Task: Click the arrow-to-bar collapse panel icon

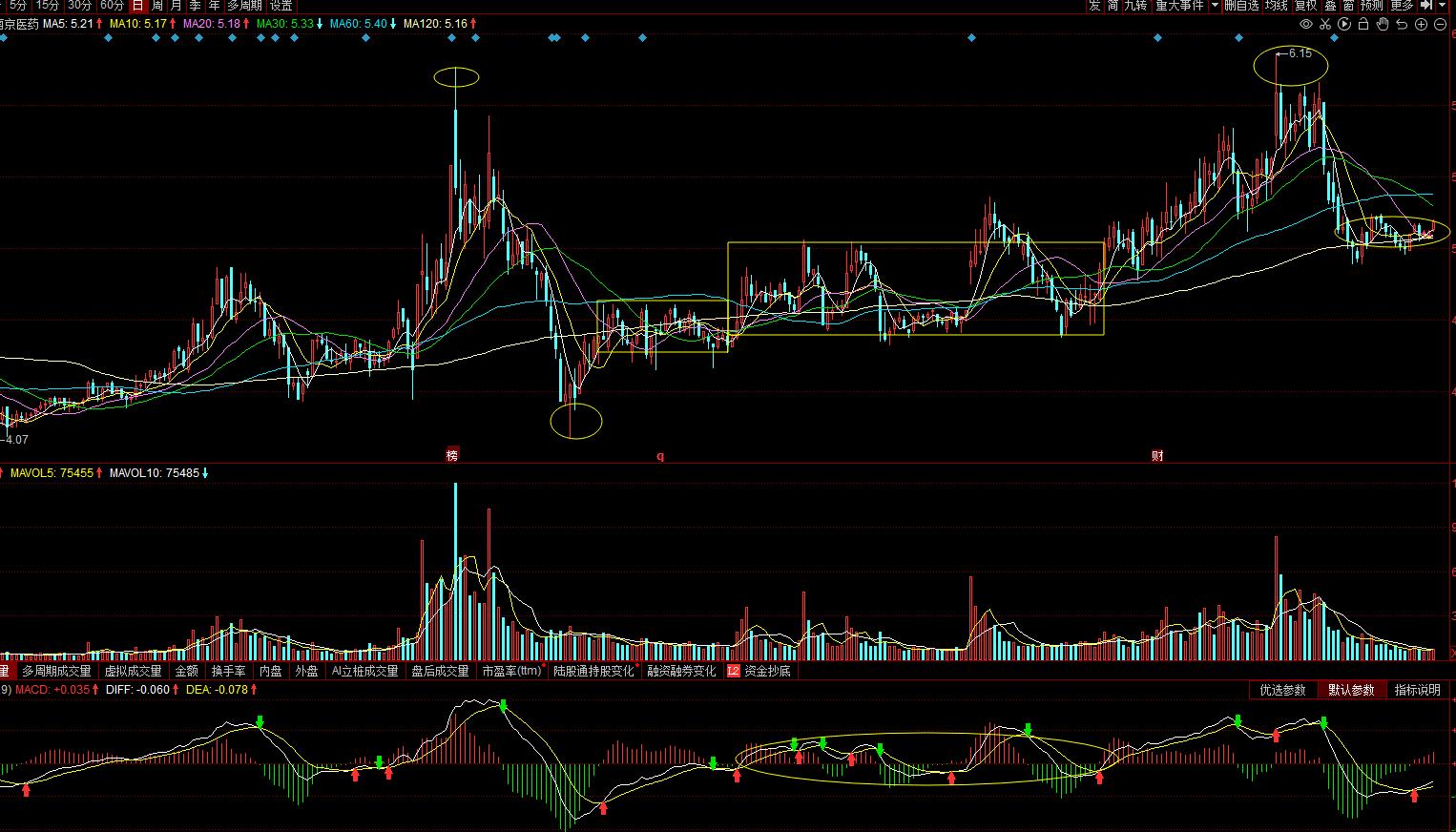Action: [1426, 6]
